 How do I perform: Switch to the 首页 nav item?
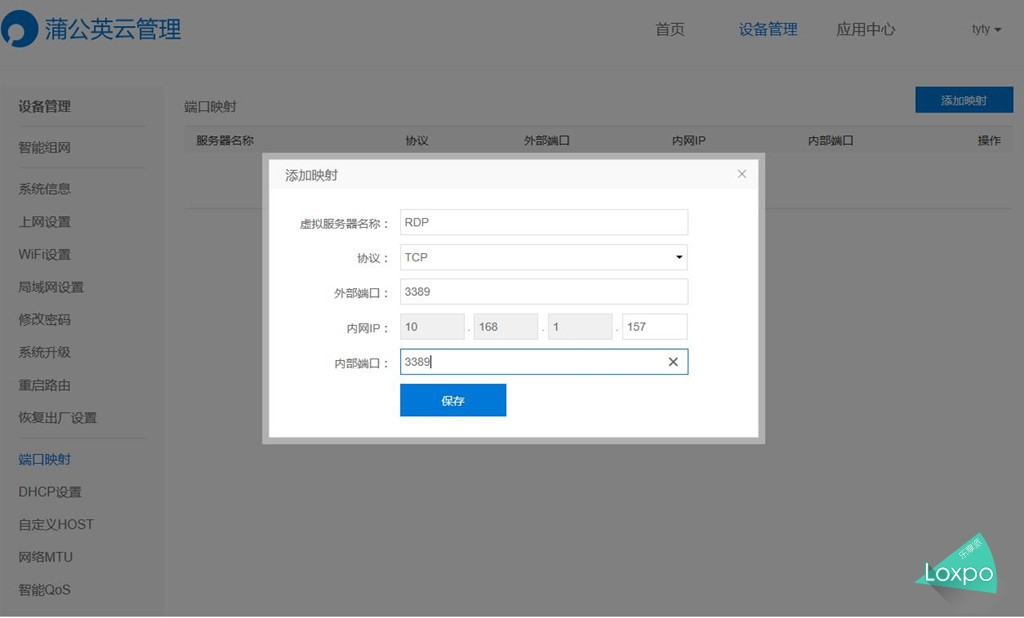point(669,29)
